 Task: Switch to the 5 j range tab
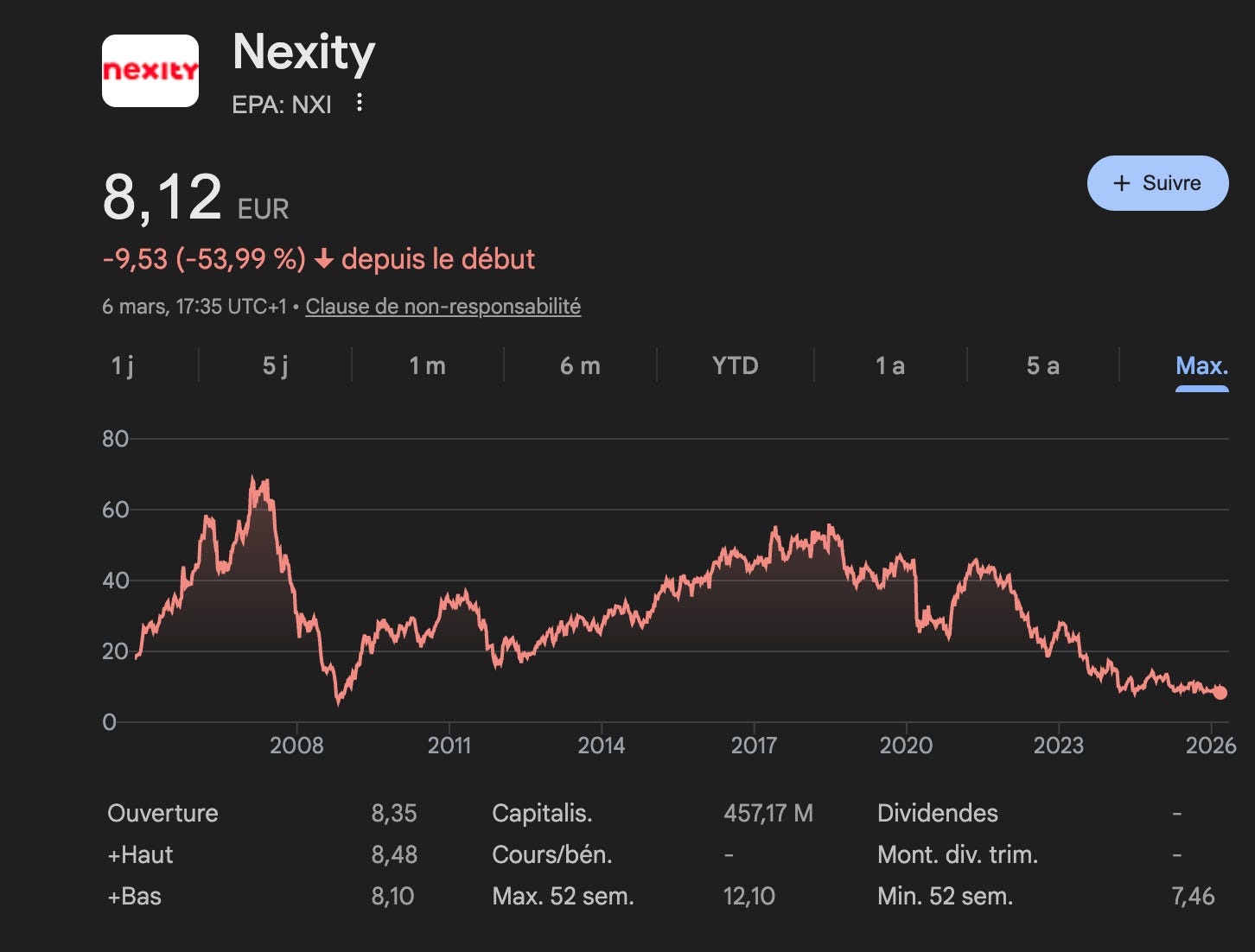coord(275,365)
